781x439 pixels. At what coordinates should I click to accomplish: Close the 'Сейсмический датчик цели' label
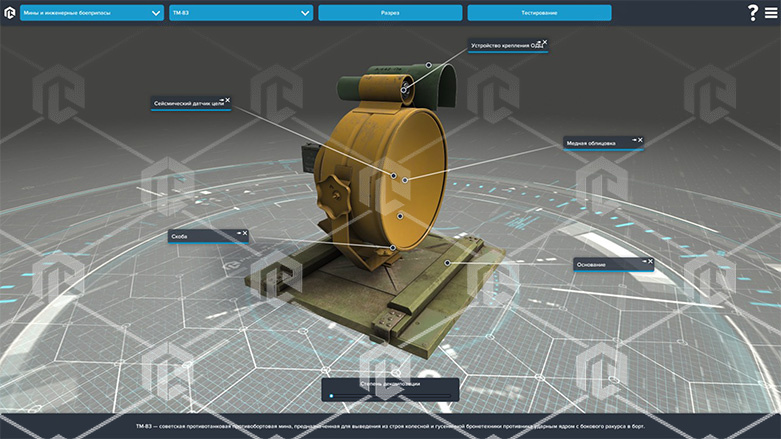click(228, 100)
